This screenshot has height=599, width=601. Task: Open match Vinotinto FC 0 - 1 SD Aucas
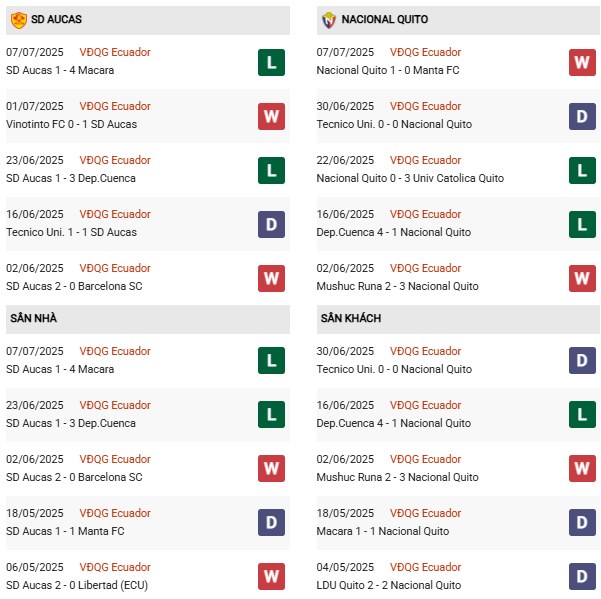coord(71,124)
